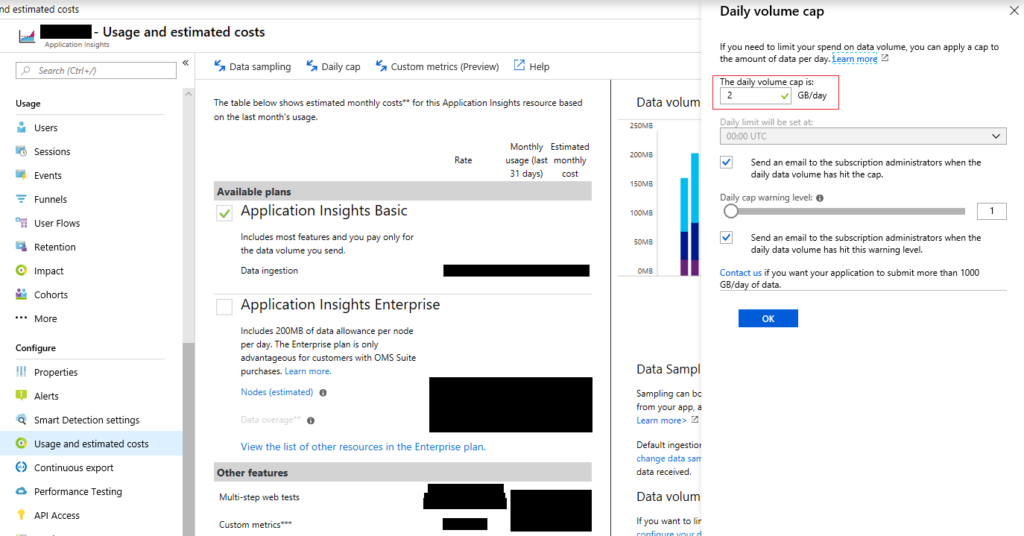Screen dimensions: 1024x536
Task: Close the Daily volume cap panel
Action: [x=1014, y=11]
